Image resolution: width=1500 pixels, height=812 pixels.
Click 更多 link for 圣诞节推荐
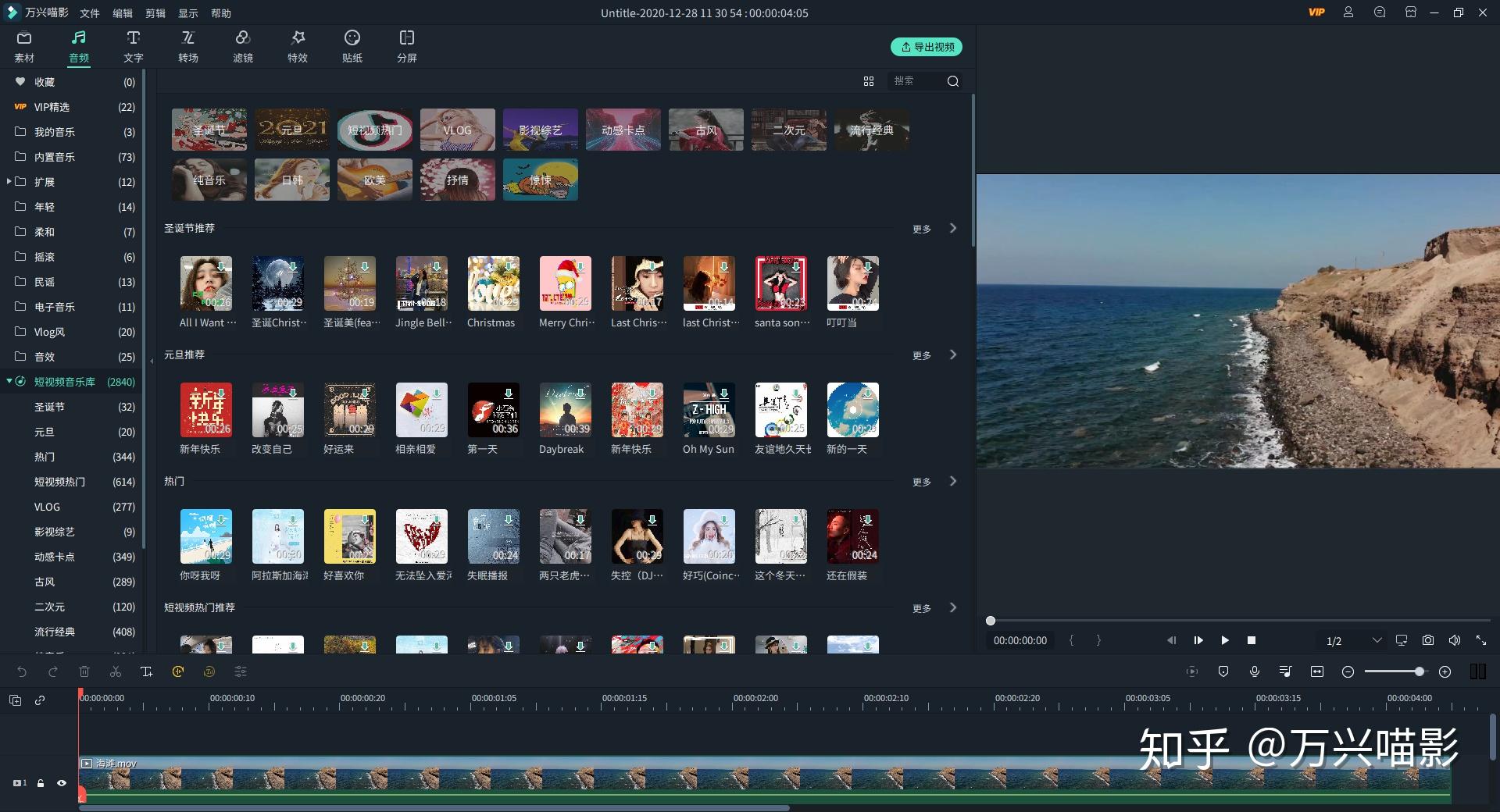[922, 229]
